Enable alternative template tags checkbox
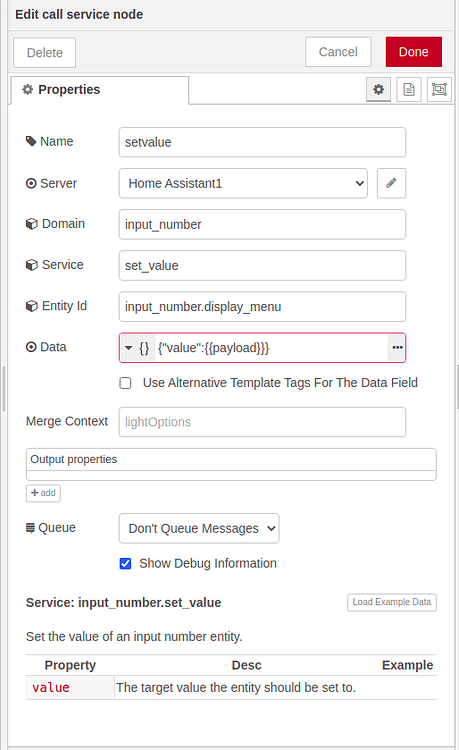The image size is (459, 750). (x=125, y=383)
